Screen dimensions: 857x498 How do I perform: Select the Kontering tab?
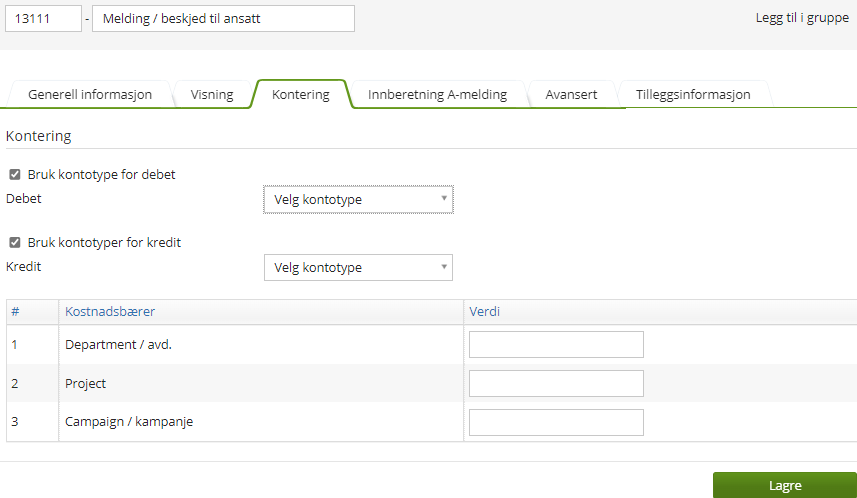[x=301, y=95]
